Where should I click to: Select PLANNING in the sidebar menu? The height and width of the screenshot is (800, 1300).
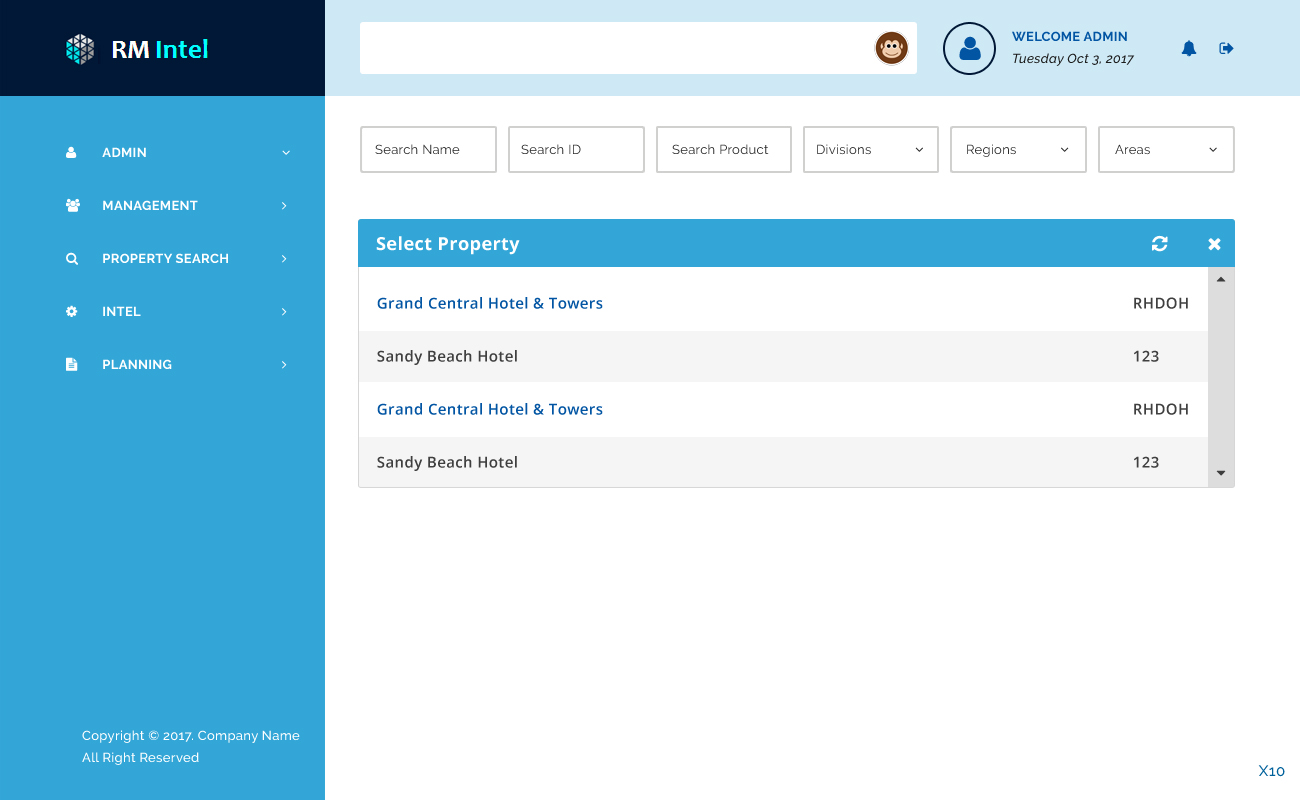(x=137, y=364)
